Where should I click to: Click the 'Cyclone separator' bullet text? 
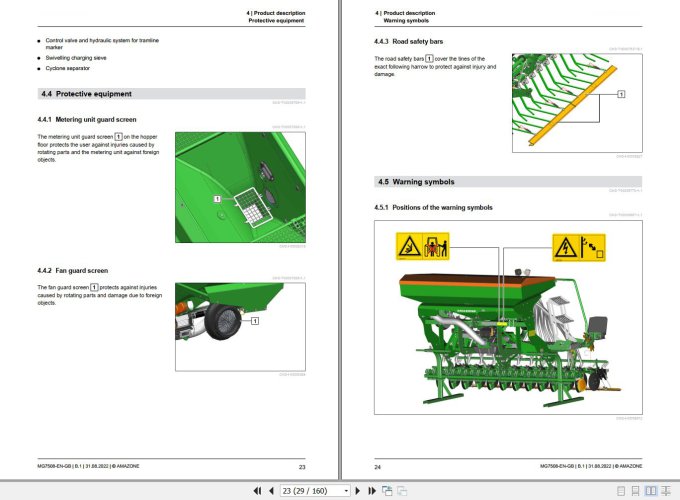click(x=68, y=68)
